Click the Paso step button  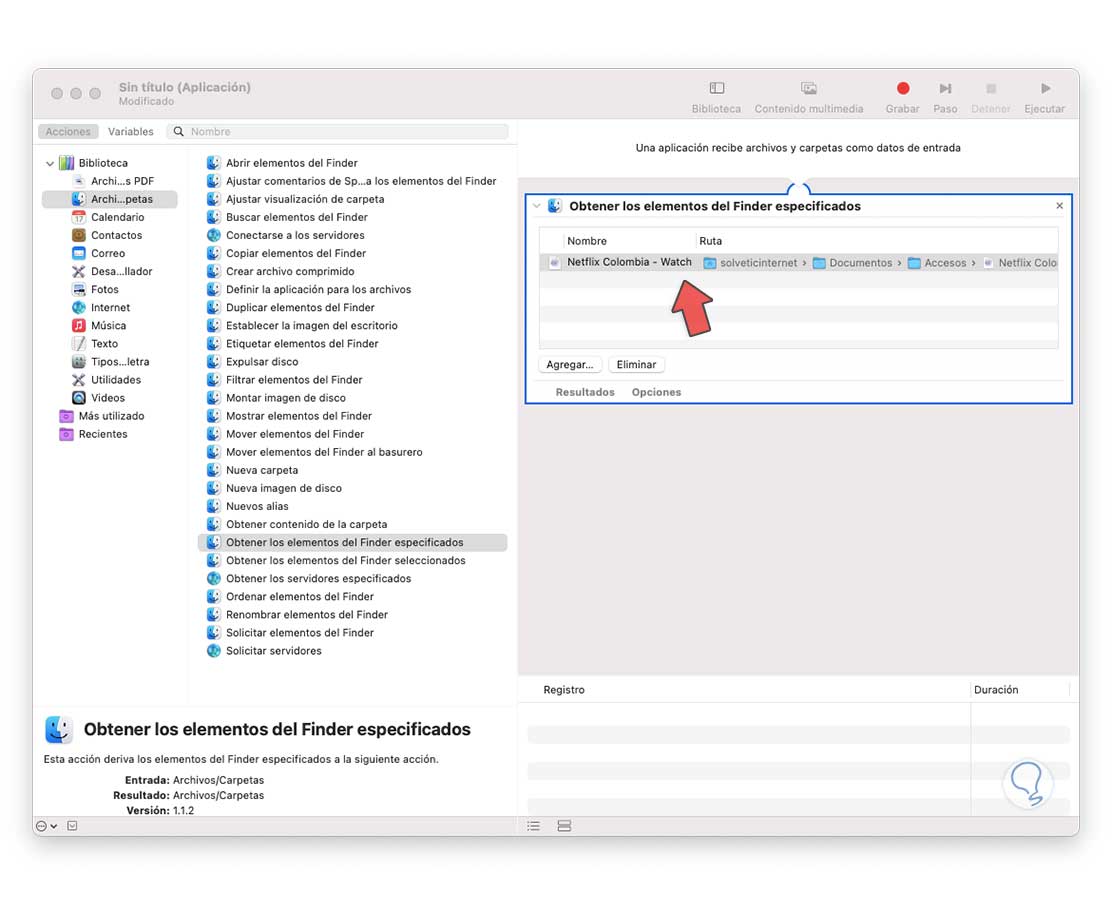click(945, 96)
